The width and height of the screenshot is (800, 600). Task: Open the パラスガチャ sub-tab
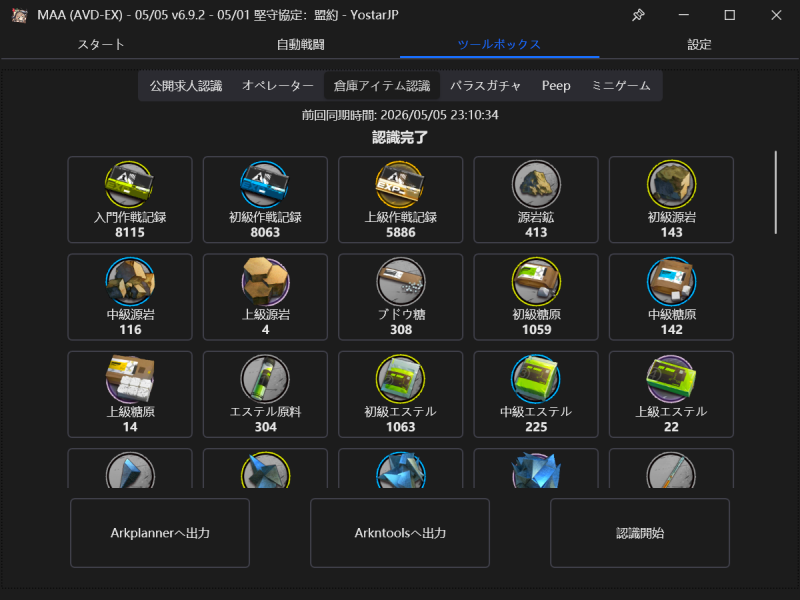(x=485, y=86)
